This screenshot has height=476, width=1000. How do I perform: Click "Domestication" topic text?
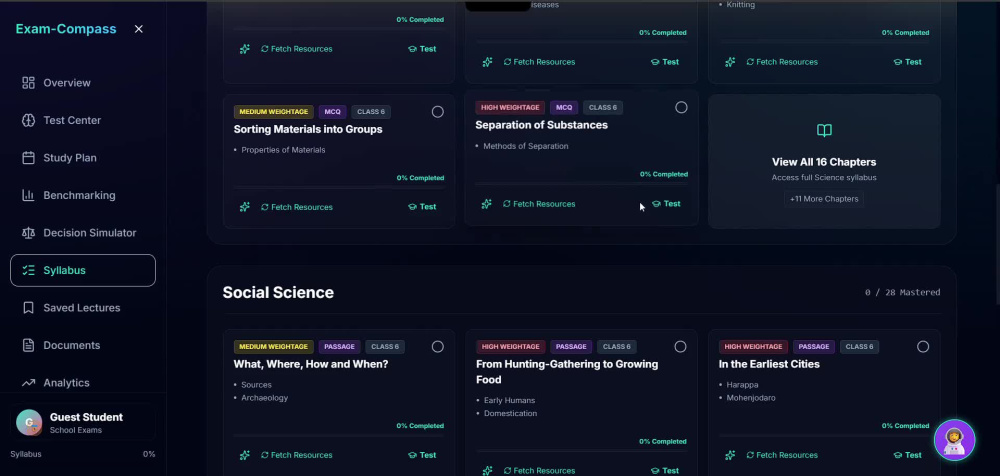(510, 413)
